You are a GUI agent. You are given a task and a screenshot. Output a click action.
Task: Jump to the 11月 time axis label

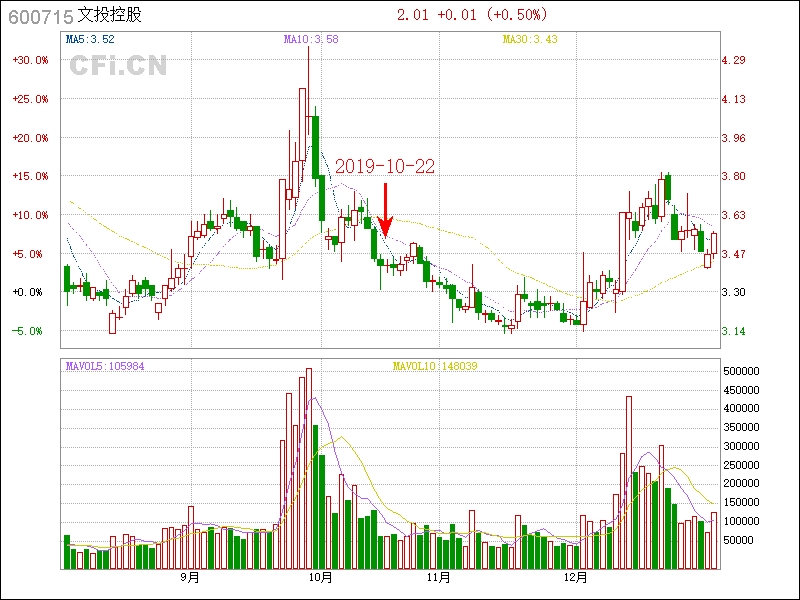[437, 578]
